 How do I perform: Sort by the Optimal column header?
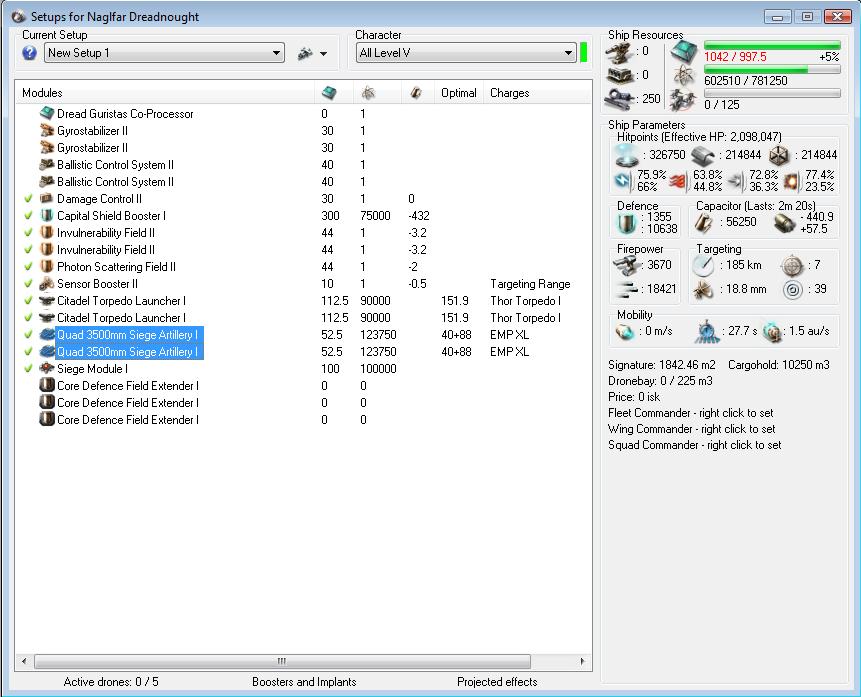tap(459, 93)
